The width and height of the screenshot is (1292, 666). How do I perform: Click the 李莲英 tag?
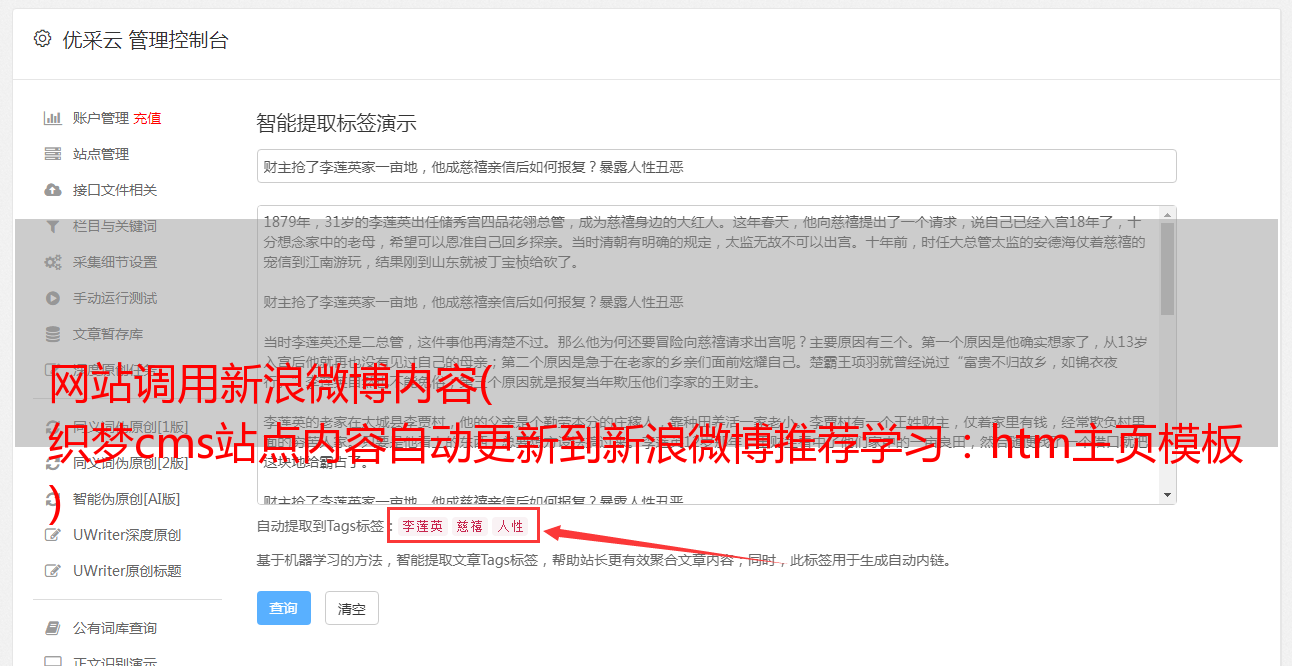pyautogui.click(x=423, y=526)
